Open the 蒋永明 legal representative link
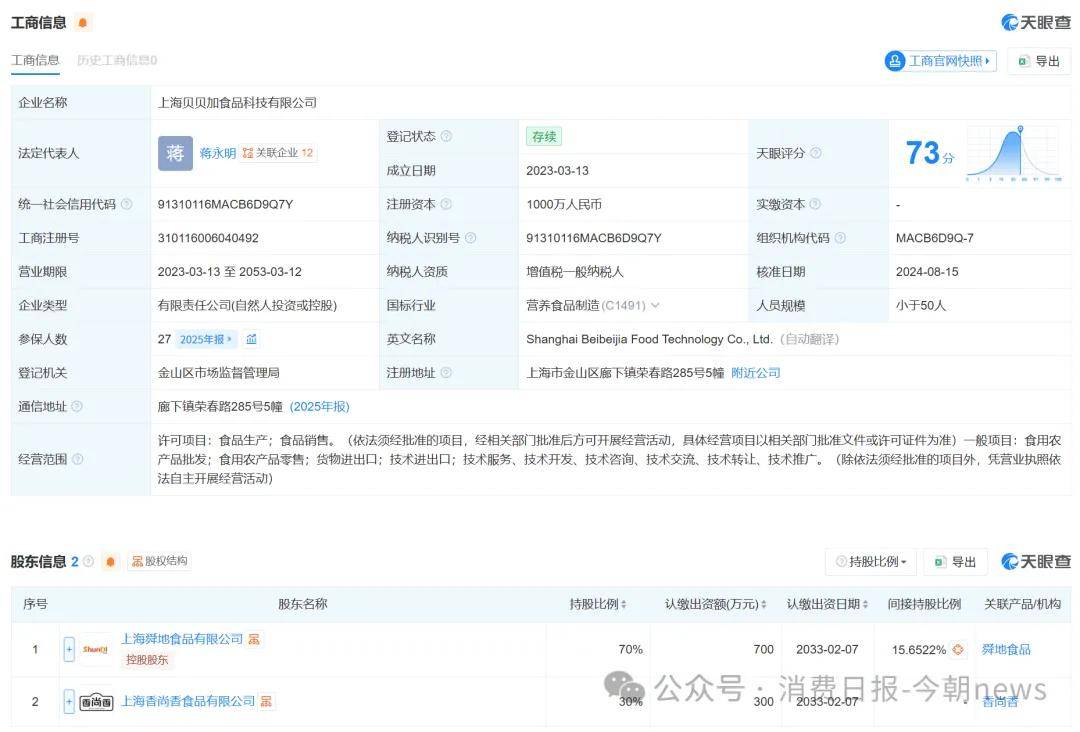This screenshot has width=1080, height=732. [x=218, y=153]
